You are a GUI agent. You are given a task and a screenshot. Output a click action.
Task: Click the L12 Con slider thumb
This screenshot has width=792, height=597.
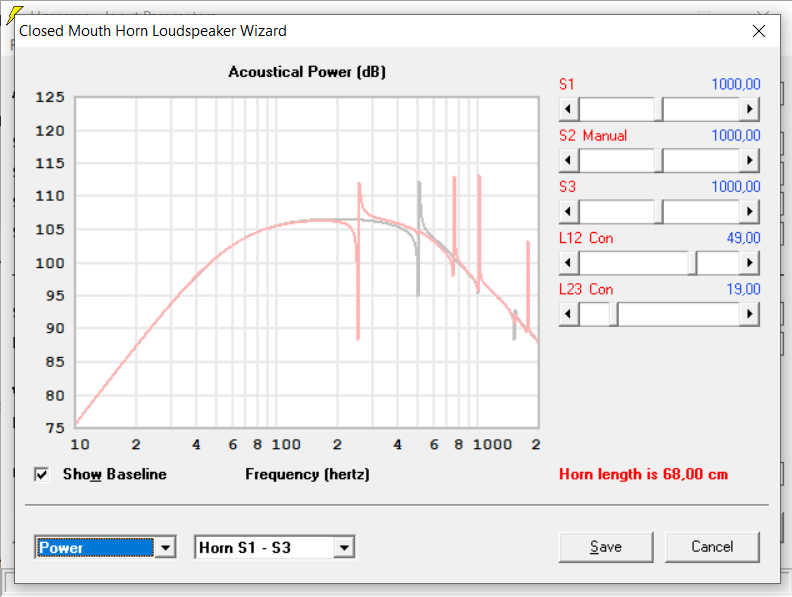point(692,263)
